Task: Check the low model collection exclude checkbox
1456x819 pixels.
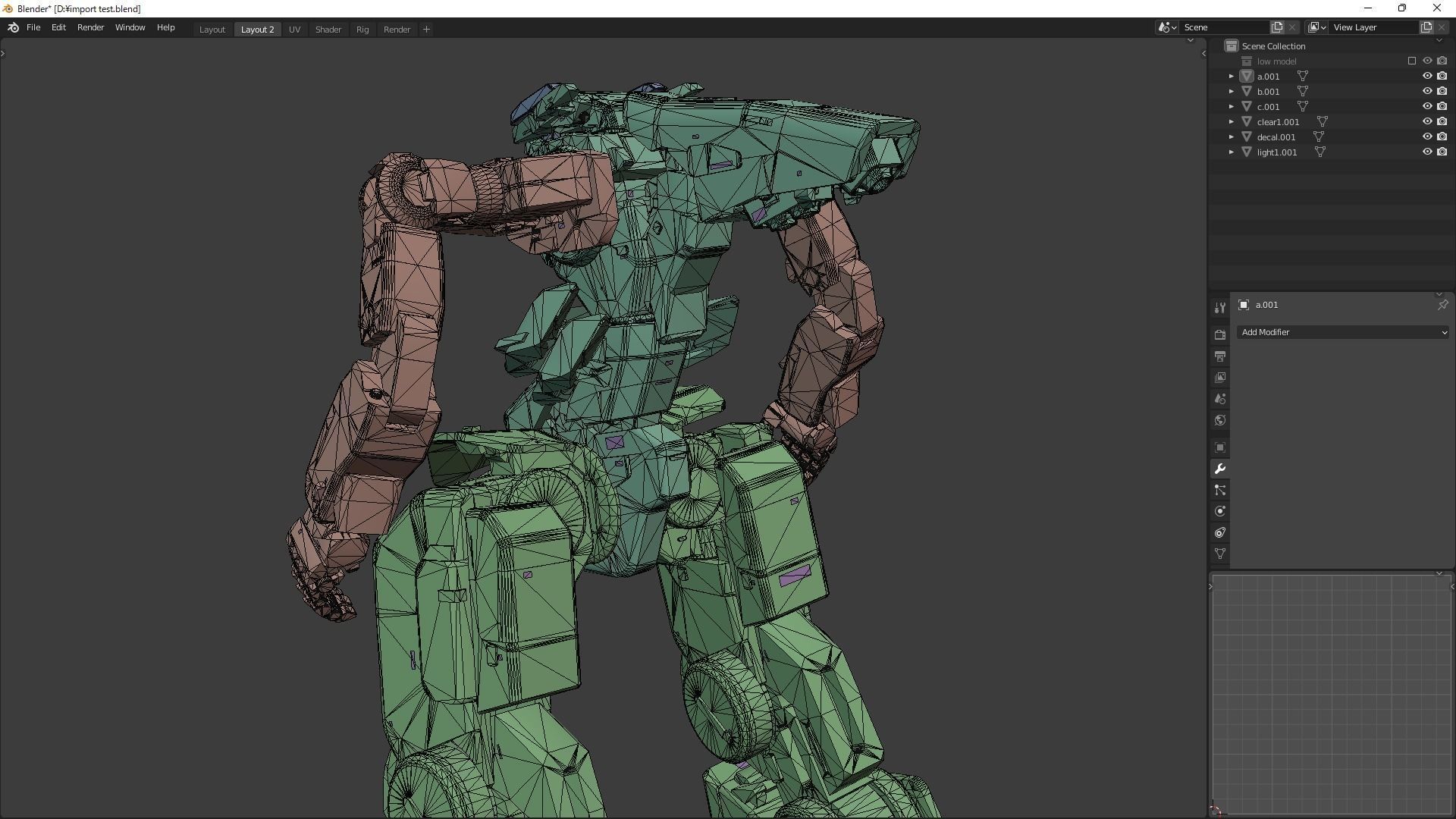Action: pyautogui.click(x=1411, y=61)
